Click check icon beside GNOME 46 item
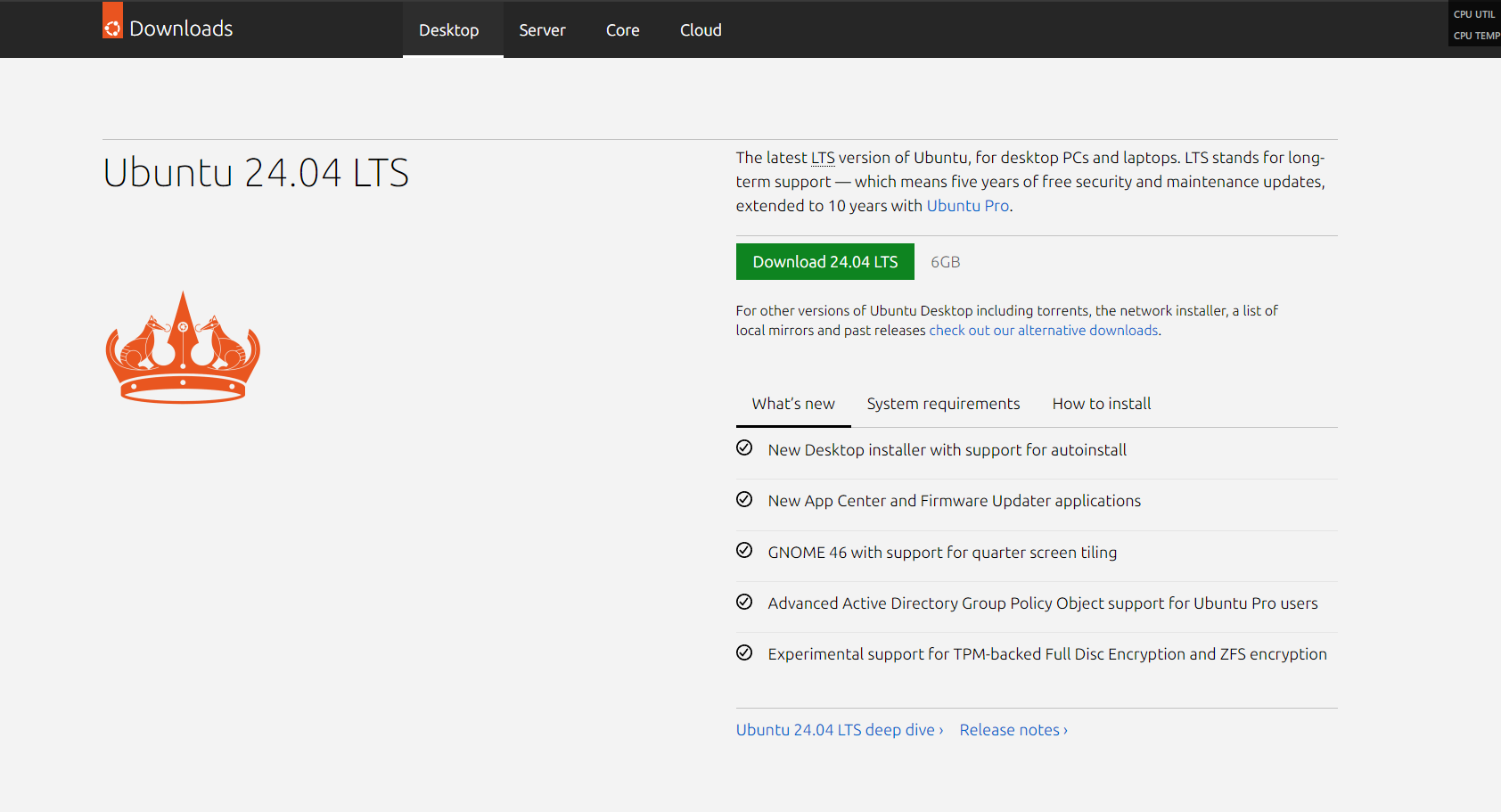The image size is (1501, 812). tap(744, 550)
